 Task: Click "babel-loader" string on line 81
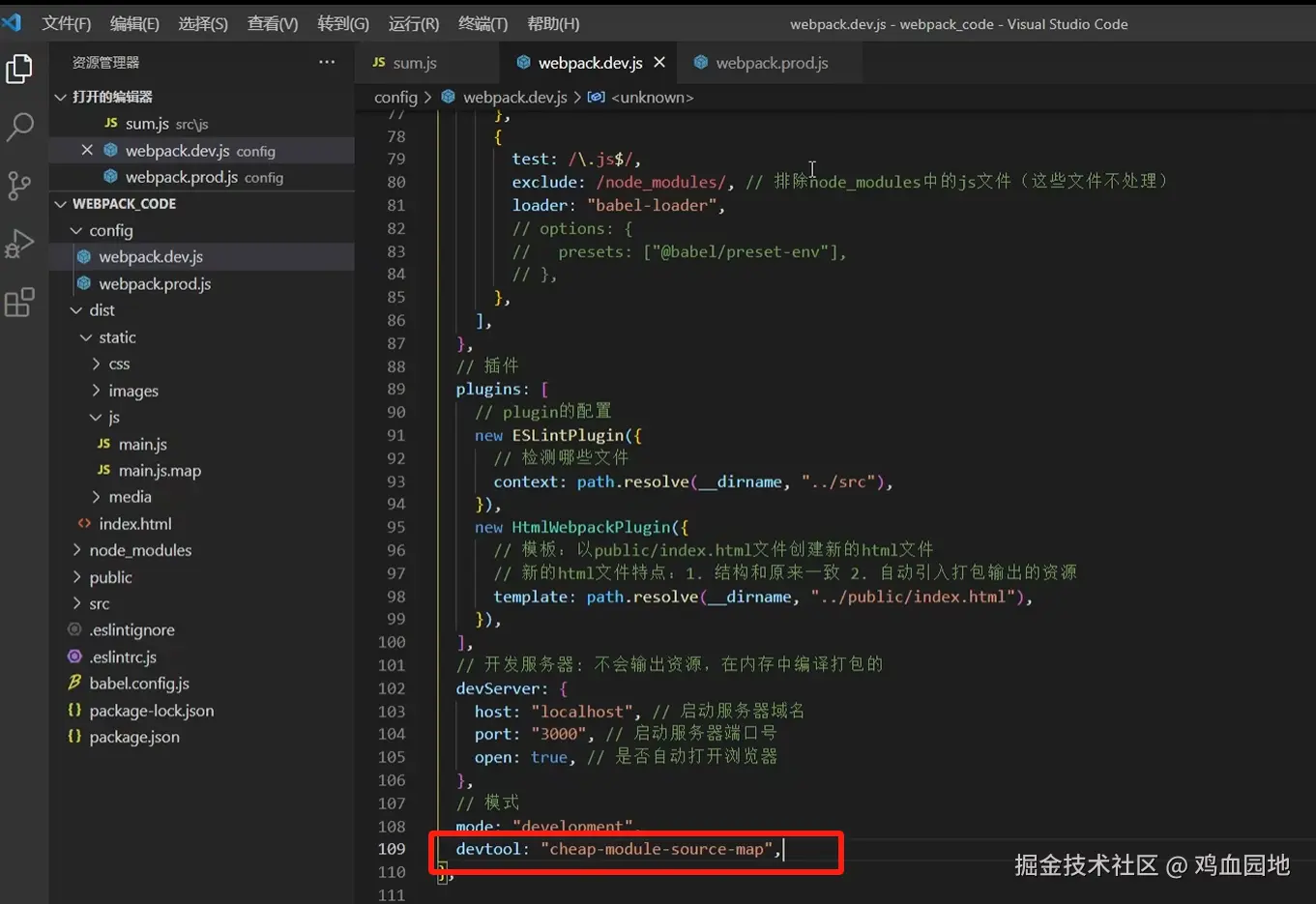point(652,205)
